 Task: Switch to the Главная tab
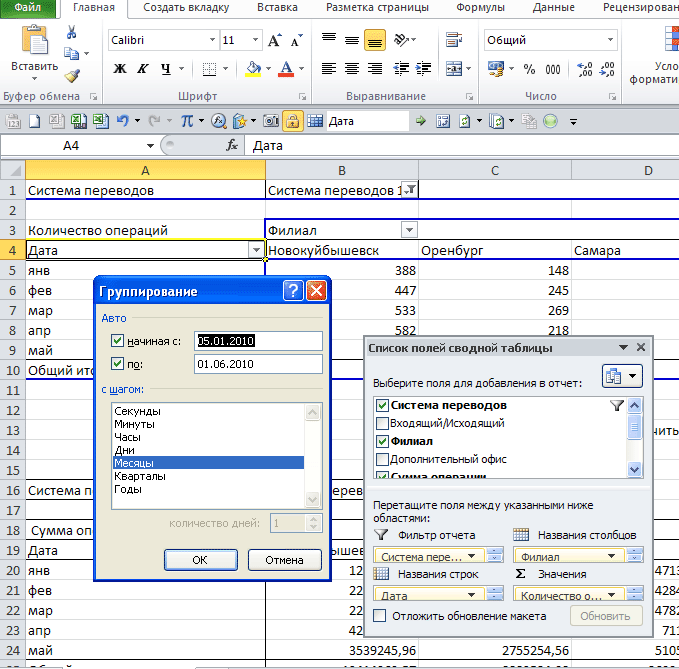click(94, 7)
